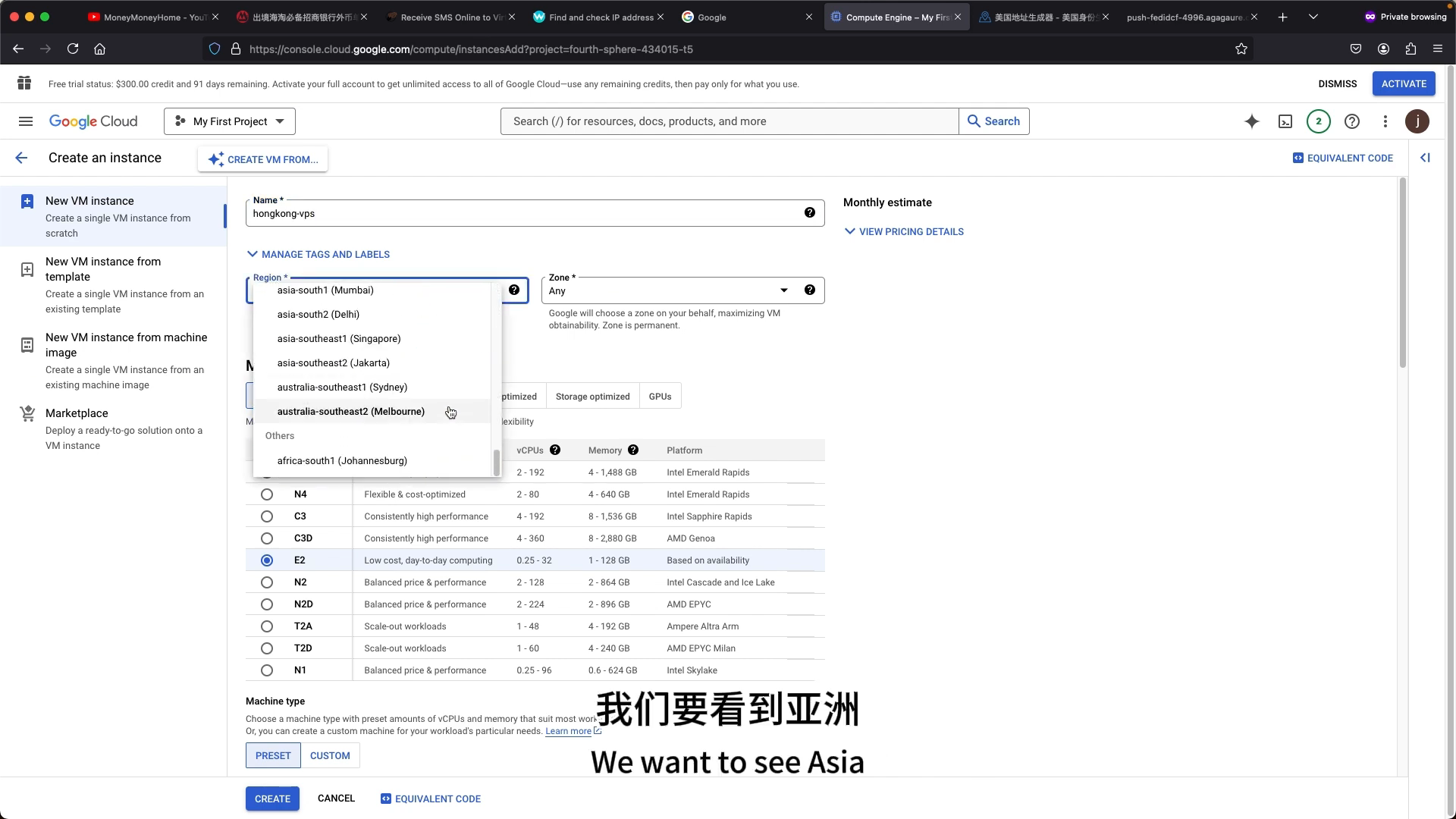Expand View Pricing Details

tap(904, 231)
